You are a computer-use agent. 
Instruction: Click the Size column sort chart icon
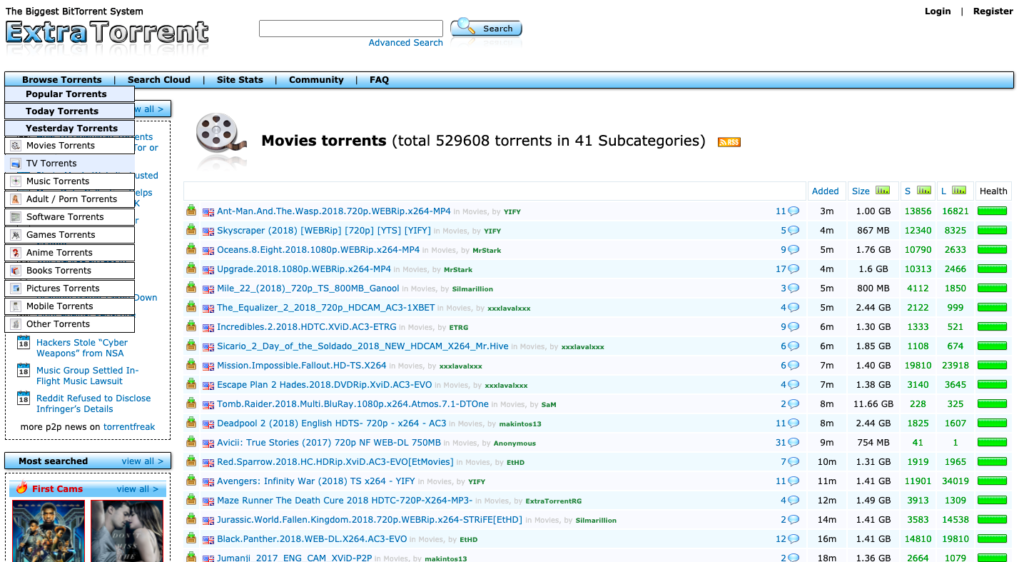click(x=882, y=190)
